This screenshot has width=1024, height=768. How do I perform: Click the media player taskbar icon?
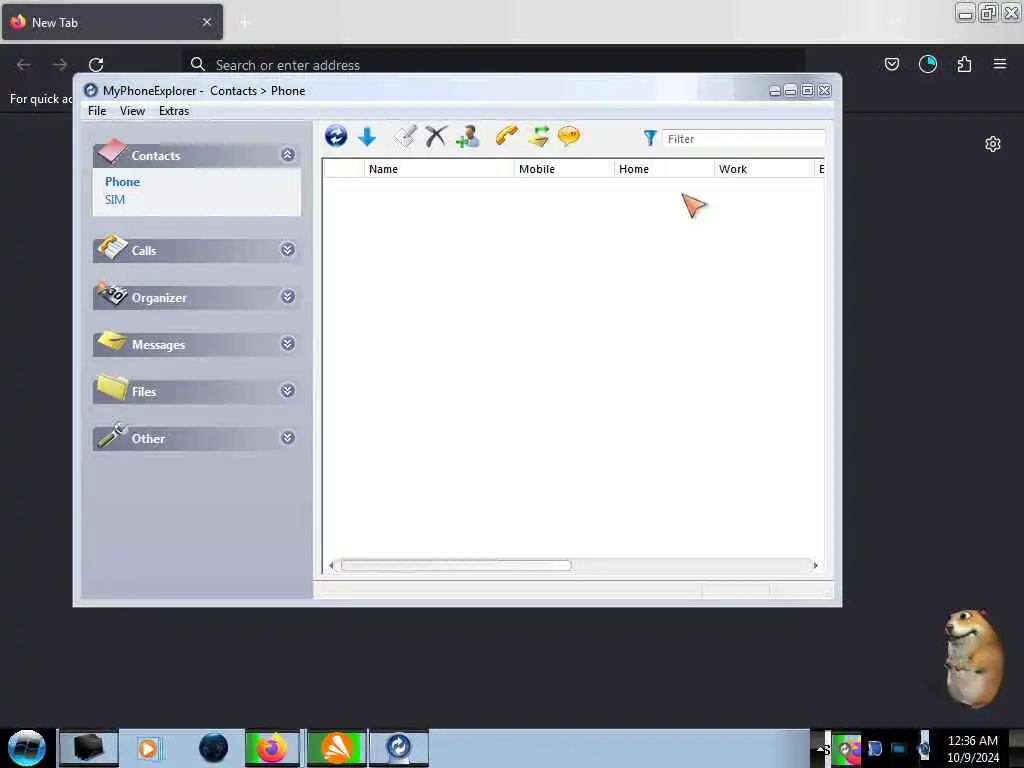click(148, 748)
